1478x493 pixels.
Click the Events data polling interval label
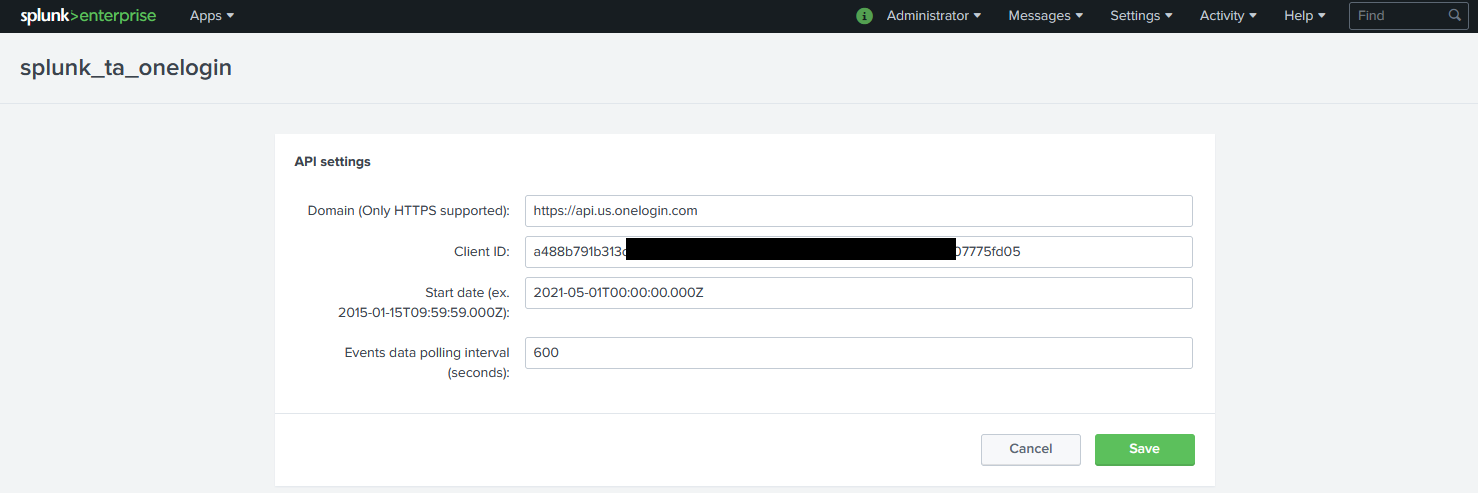click(427, 363)
